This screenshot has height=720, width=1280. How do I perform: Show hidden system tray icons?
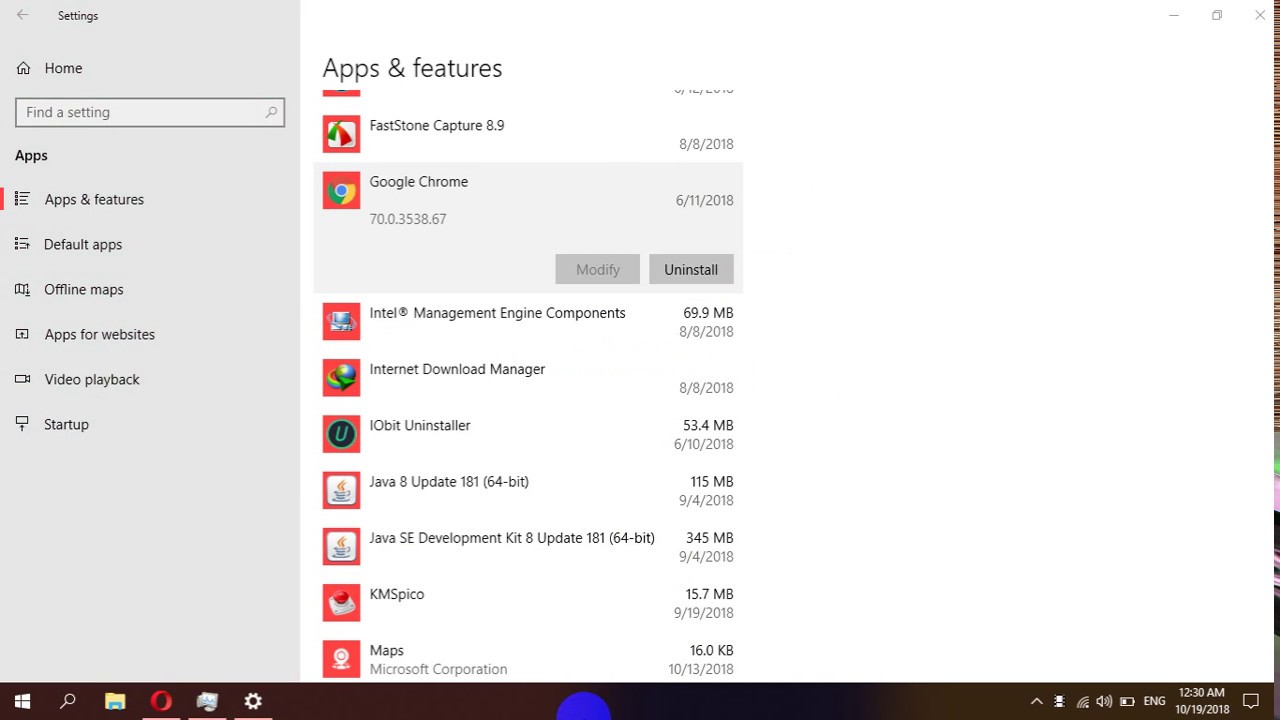1036,701
